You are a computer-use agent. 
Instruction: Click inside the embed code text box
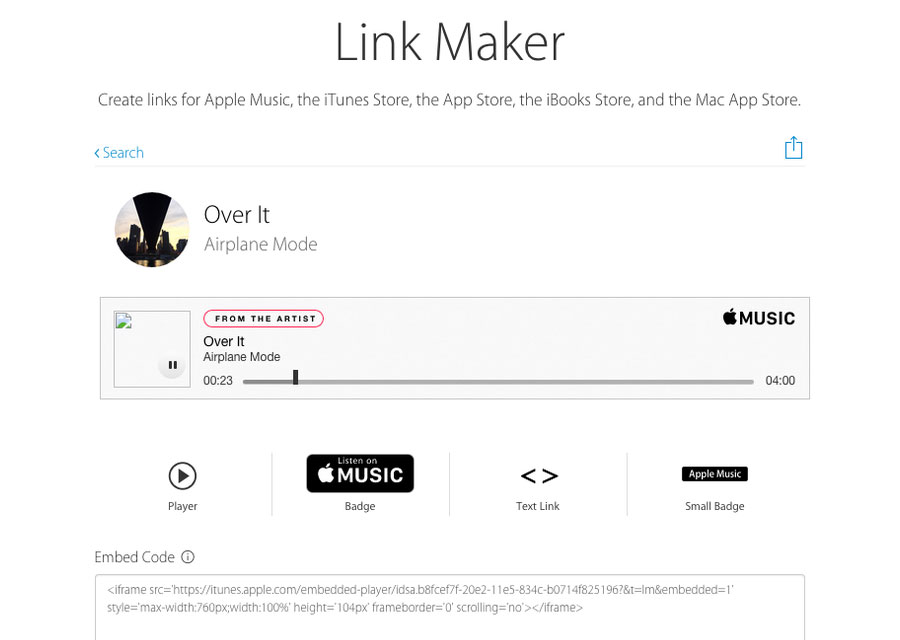click(449, 607)
